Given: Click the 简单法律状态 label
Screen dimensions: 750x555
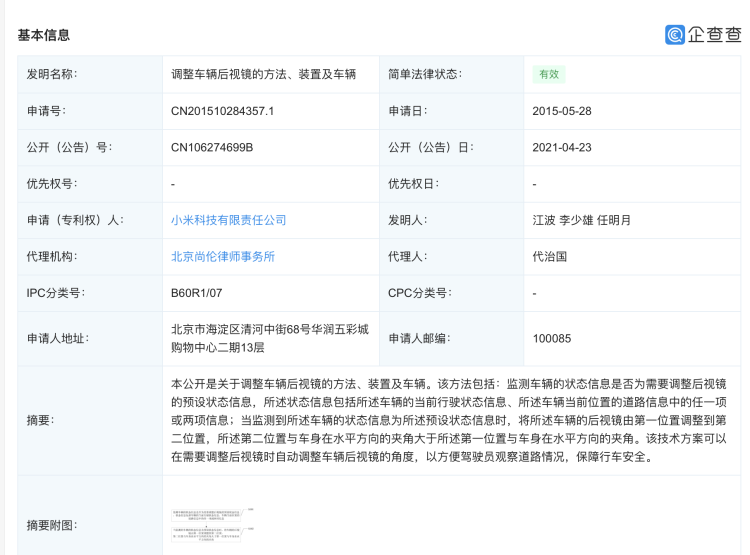Looking at the screenshot, I should (425, 74).
